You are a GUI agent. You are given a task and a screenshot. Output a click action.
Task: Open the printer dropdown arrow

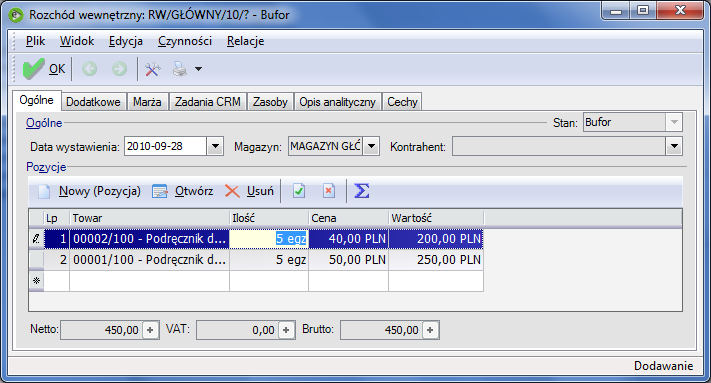coord(198,69)
